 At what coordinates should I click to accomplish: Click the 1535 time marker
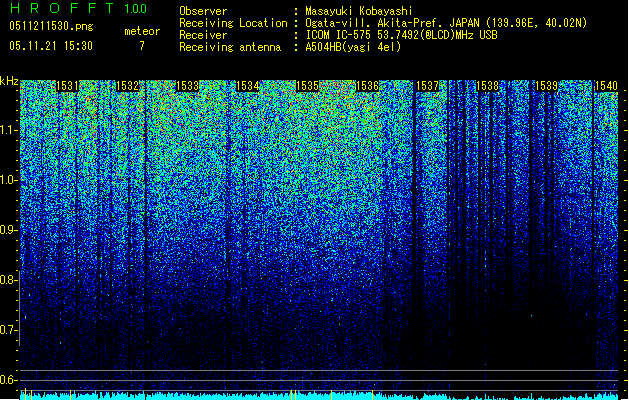point(307,86)
